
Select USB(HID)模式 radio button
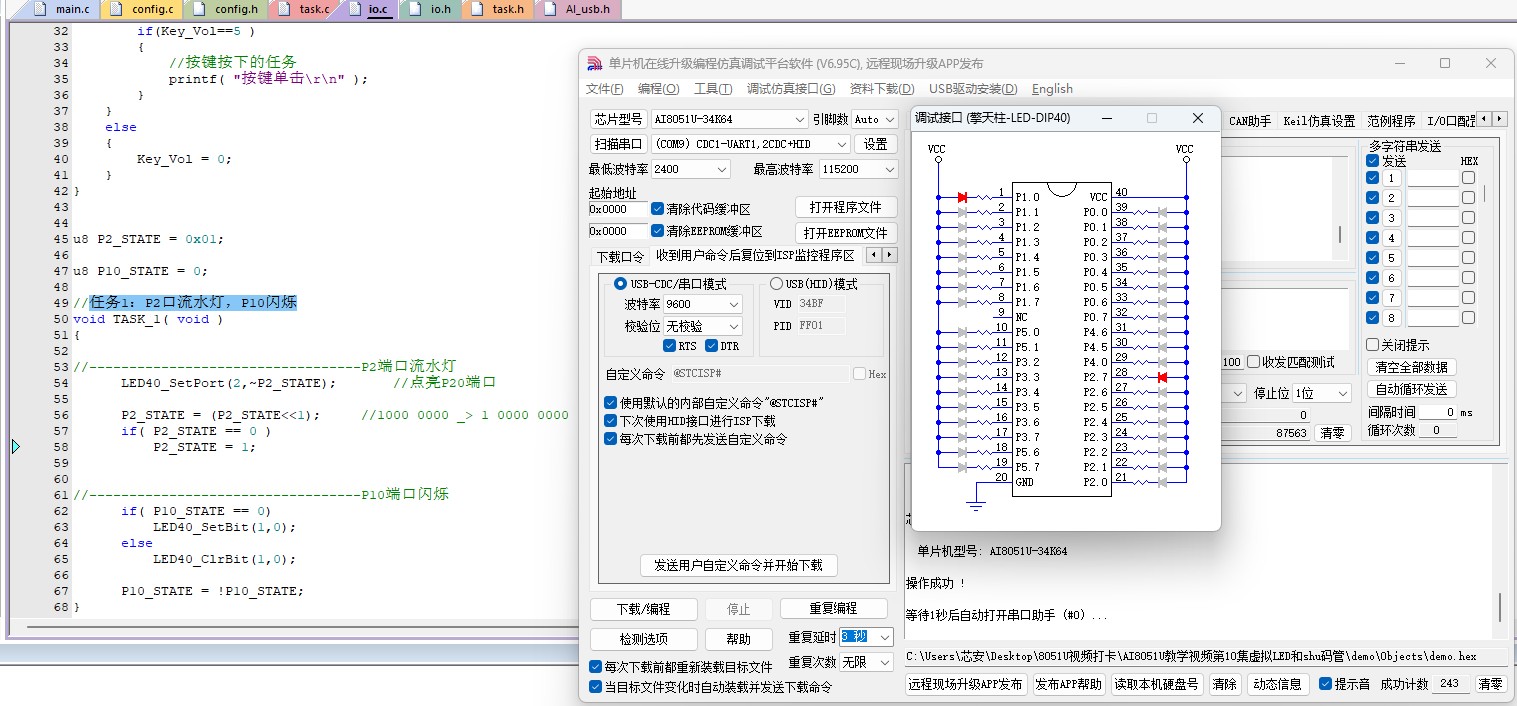click(x=776, y=284)
